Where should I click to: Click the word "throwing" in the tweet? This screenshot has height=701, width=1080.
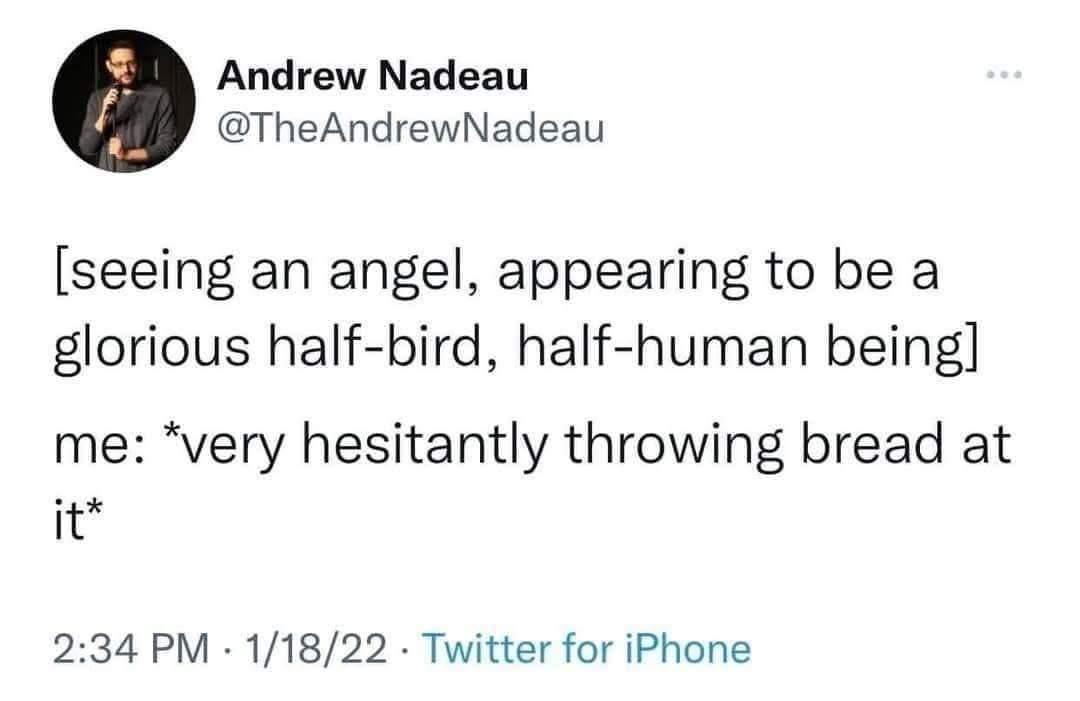pyautogui.click(x=673, y=446)
